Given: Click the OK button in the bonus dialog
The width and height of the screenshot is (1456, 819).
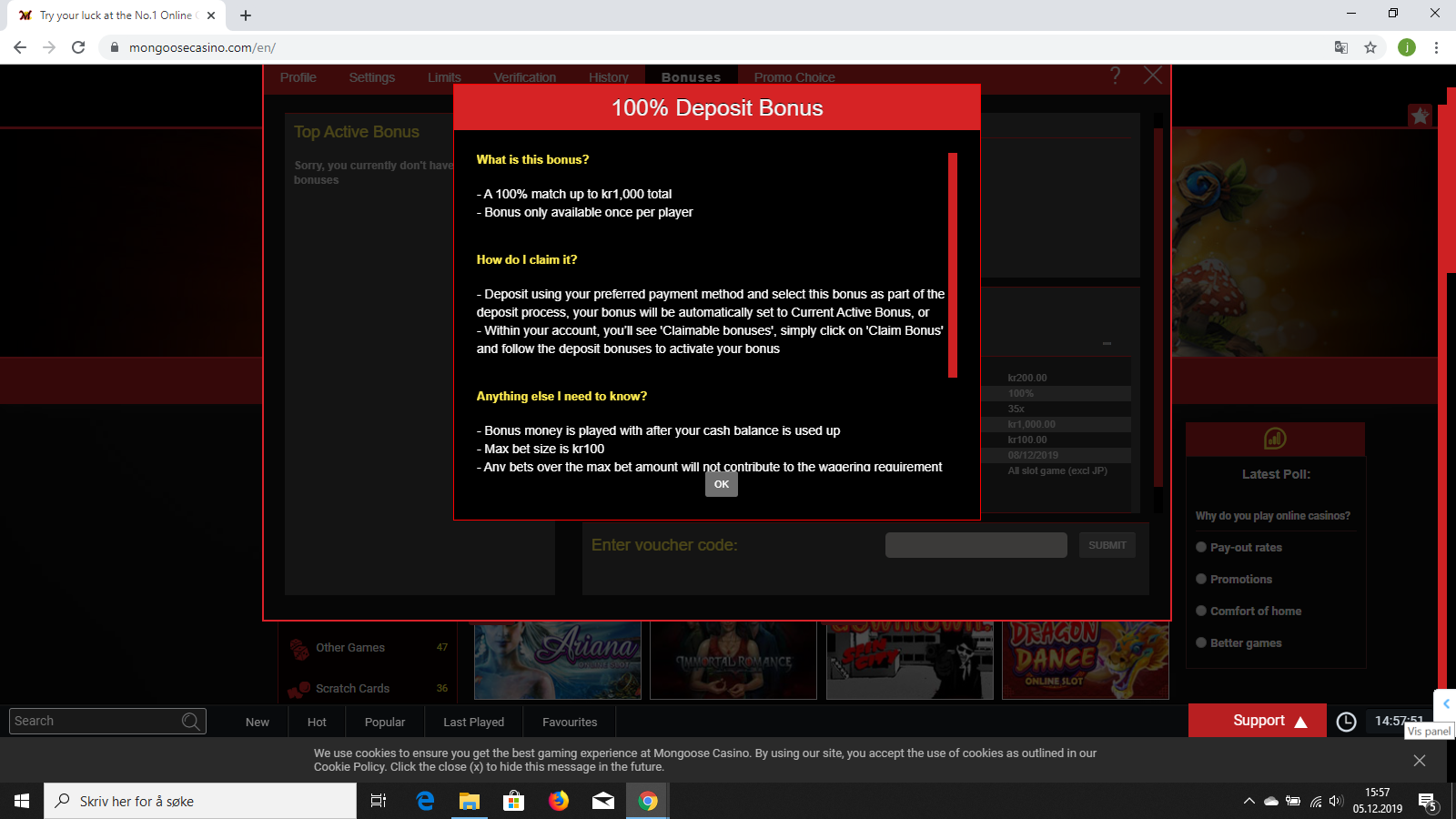Looking at the screenshot, I should (x=722, y=484).
